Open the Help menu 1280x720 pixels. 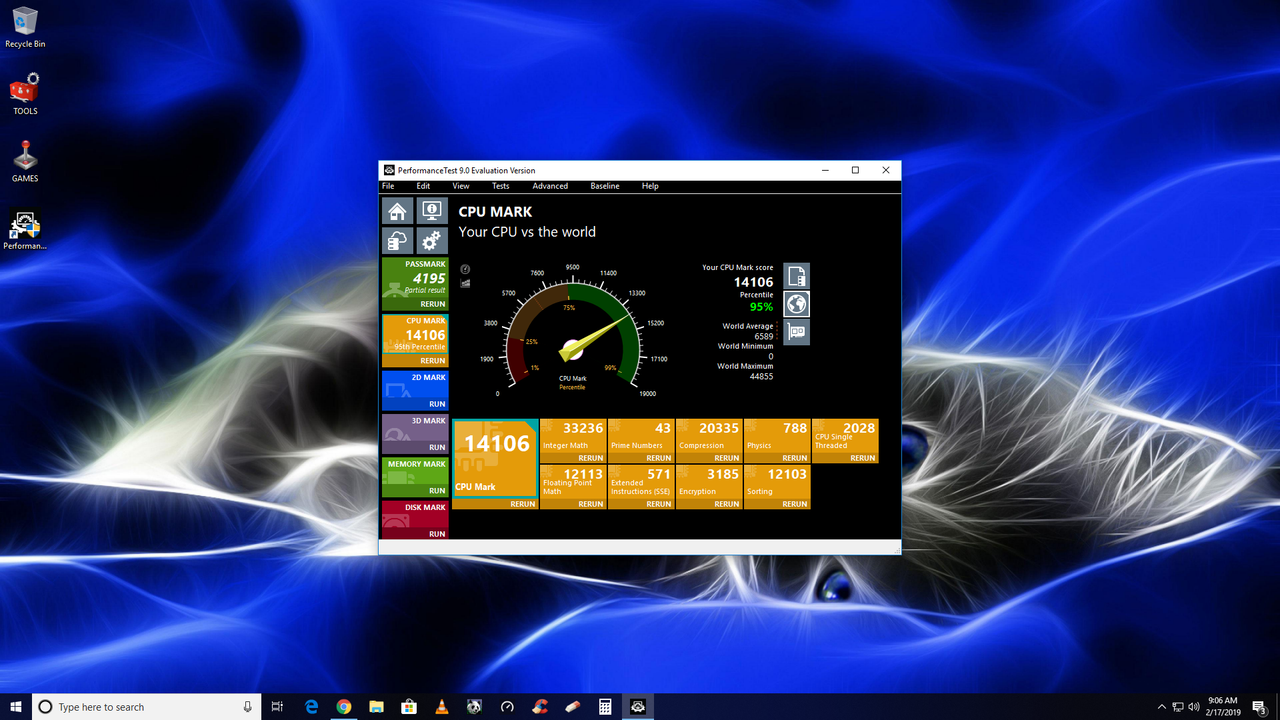(x=650, y=186)
